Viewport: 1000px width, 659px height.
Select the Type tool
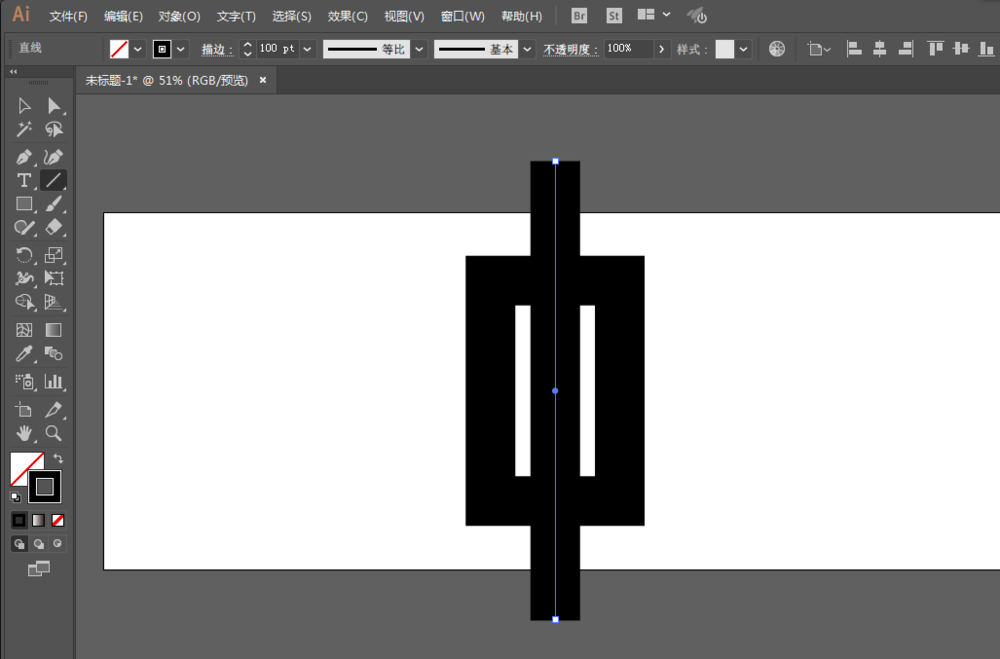pyautogui.click(x=24, y=181)
